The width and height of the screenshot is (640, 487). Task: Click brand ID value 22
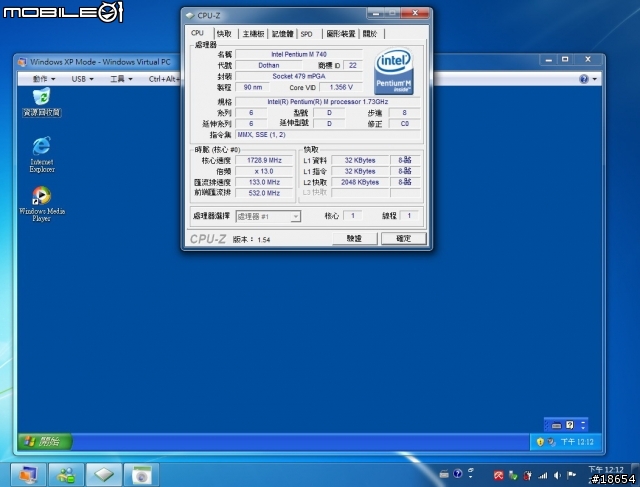pyautogui.click(x=353, y=65)
